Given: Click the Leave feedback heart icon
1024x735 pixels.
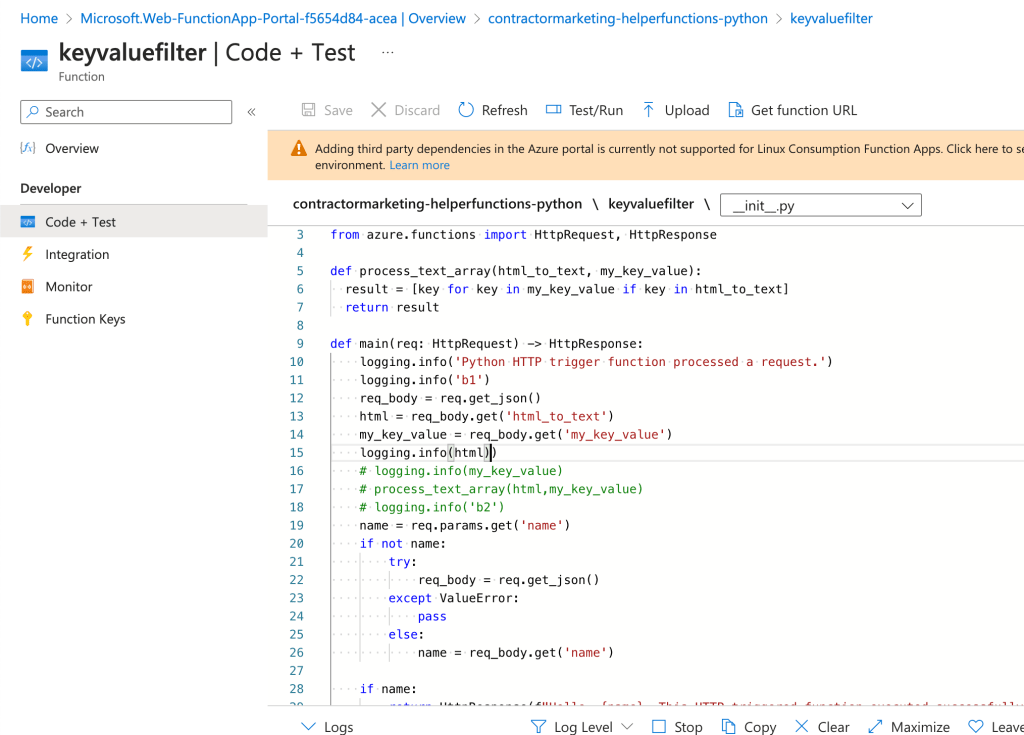Looking at the screenshot, I should click(x=976, y=727).
